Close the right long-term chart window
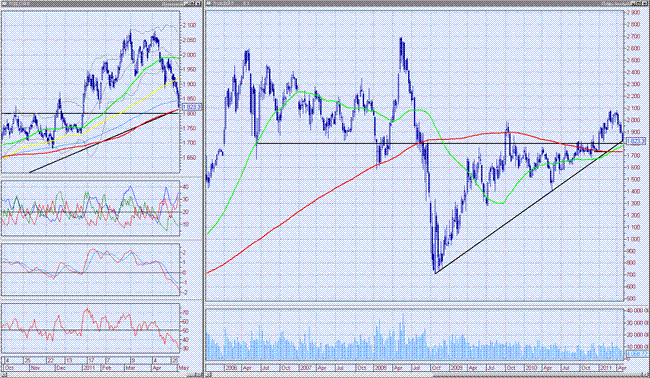Viewport: 650px width, 378px height. point(645,3)
